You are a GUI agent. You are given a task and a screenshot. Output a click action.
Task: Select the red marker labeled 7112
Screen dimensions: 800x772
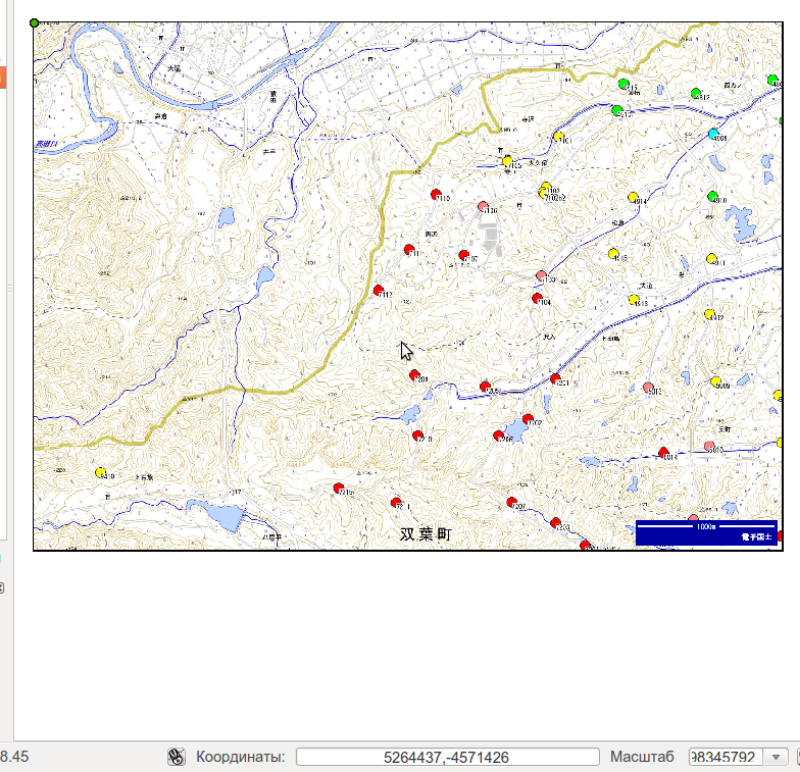378,290
